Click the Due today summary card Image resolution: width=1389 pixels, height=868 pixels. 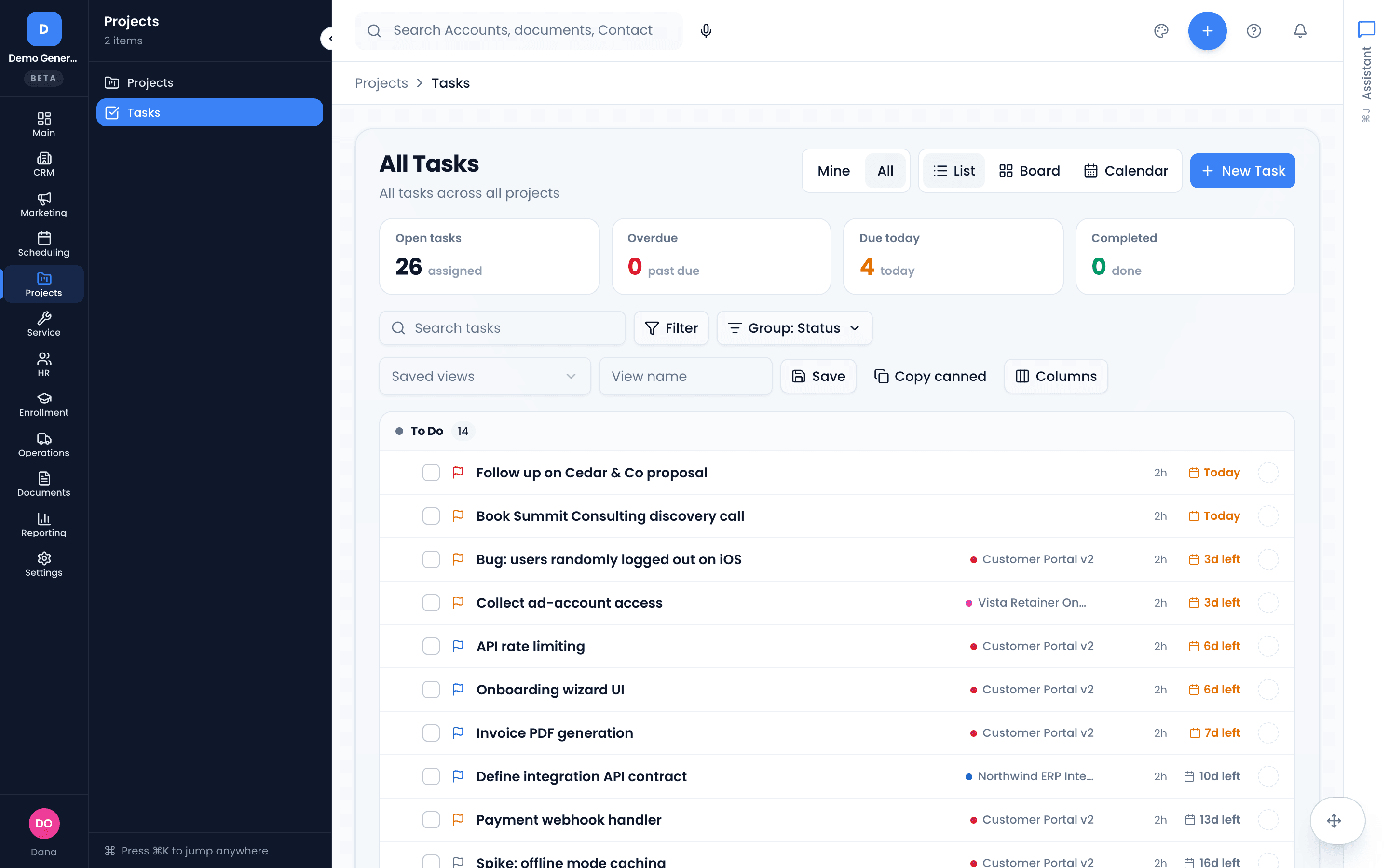coord(953,257)
